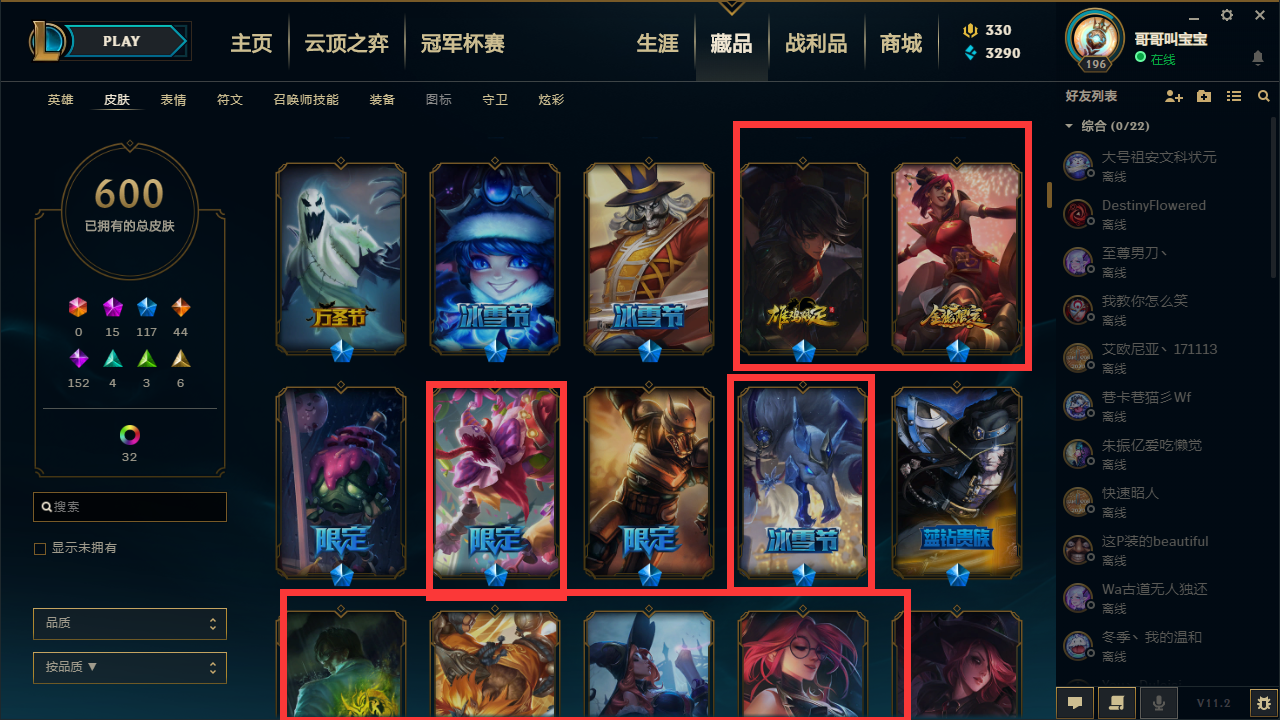1280x720 pixels.
Task: Select the 万圣节 ghost skin thumbnail
Action: tap(341, 258)
